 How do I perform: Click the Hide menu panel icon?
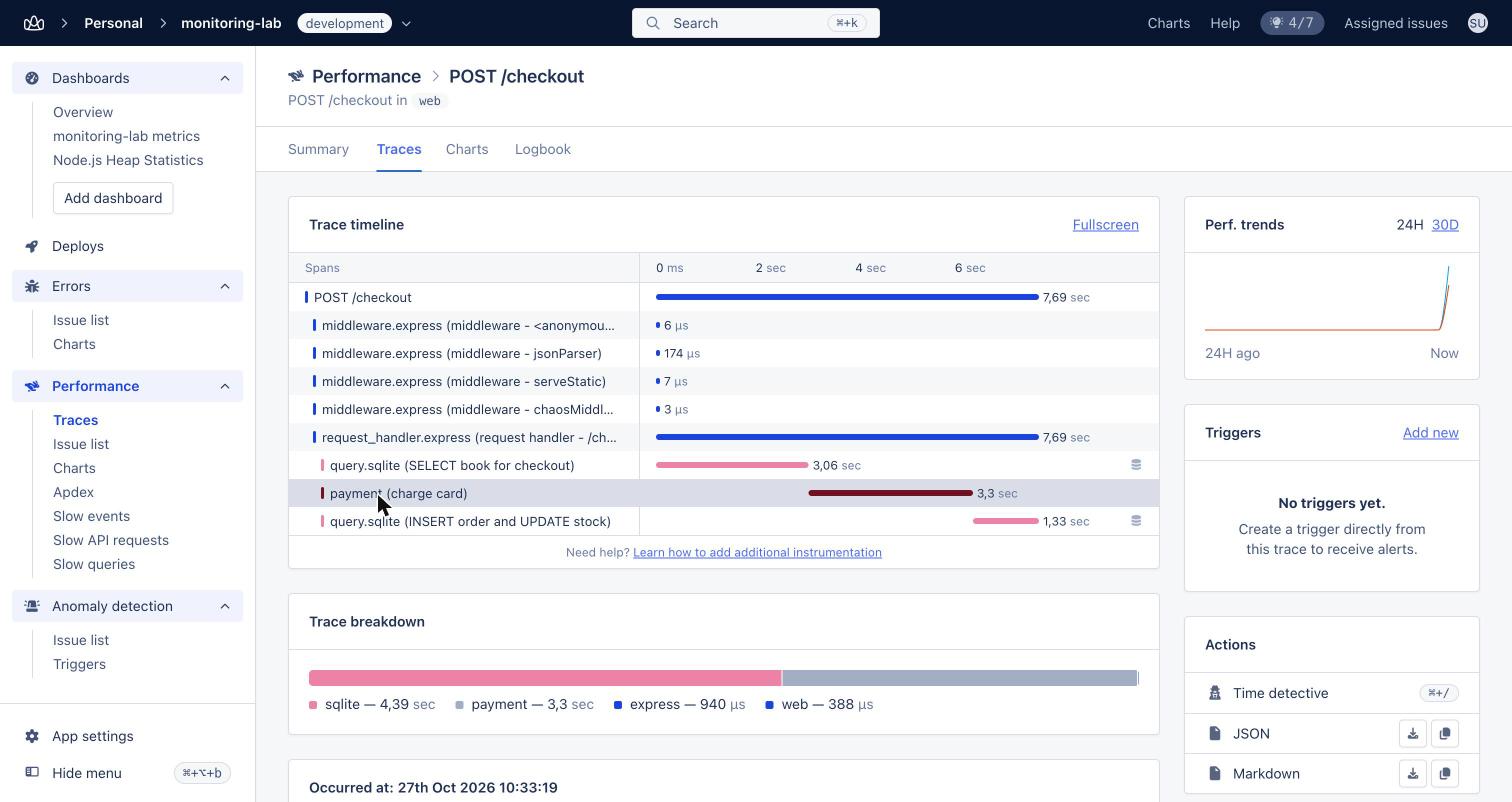click(32, 773)
